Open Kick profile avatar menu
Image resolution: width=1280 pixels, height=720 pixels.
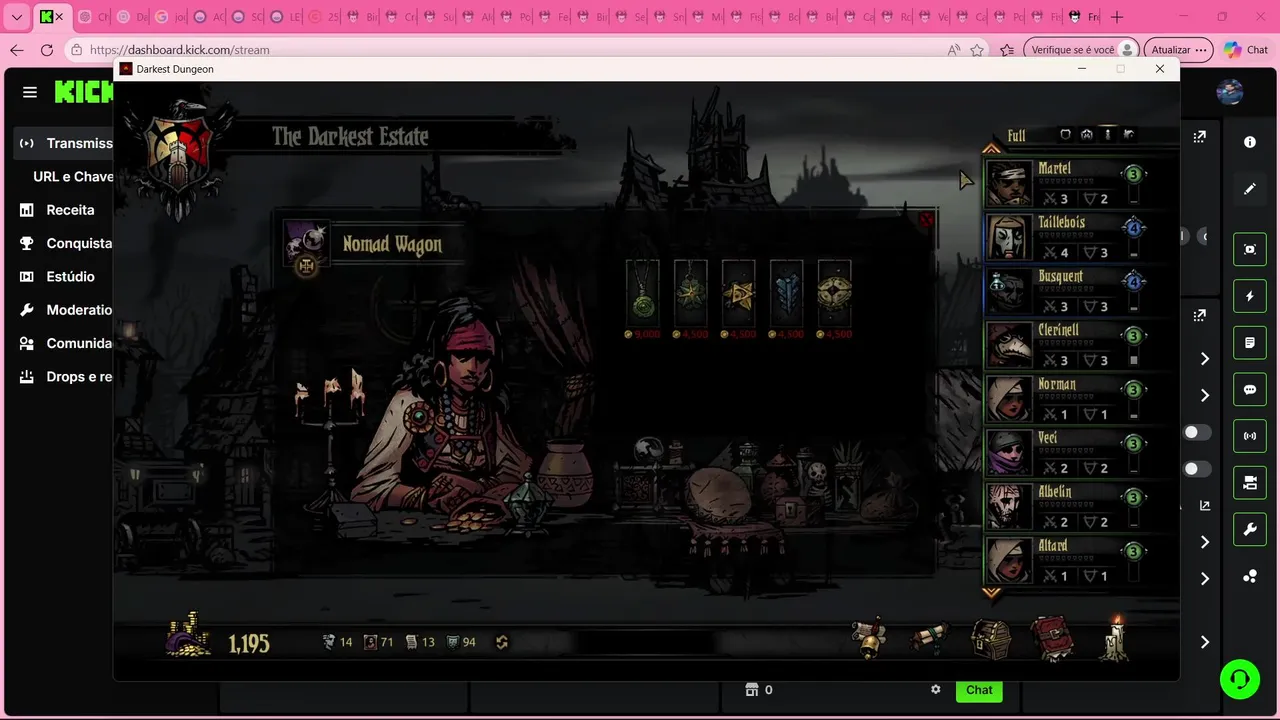(x=1230, y=92)
